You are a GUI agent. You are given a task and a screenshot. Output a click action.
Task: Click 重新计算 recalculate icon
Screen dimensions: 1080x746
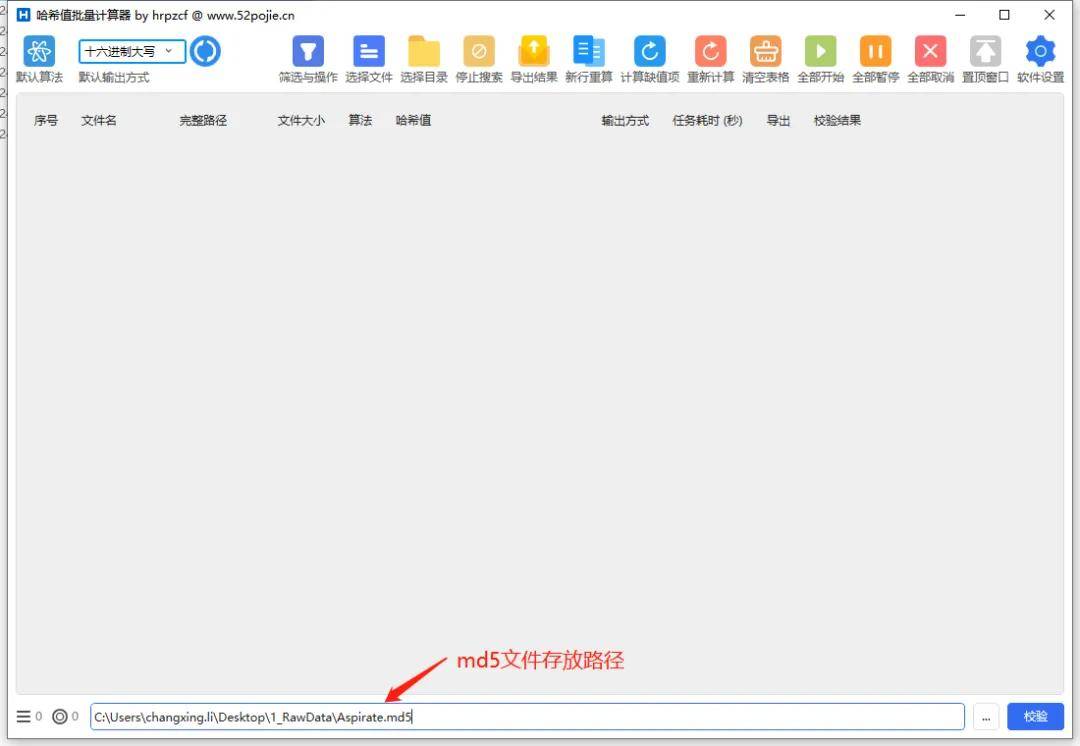coord(711,51)
